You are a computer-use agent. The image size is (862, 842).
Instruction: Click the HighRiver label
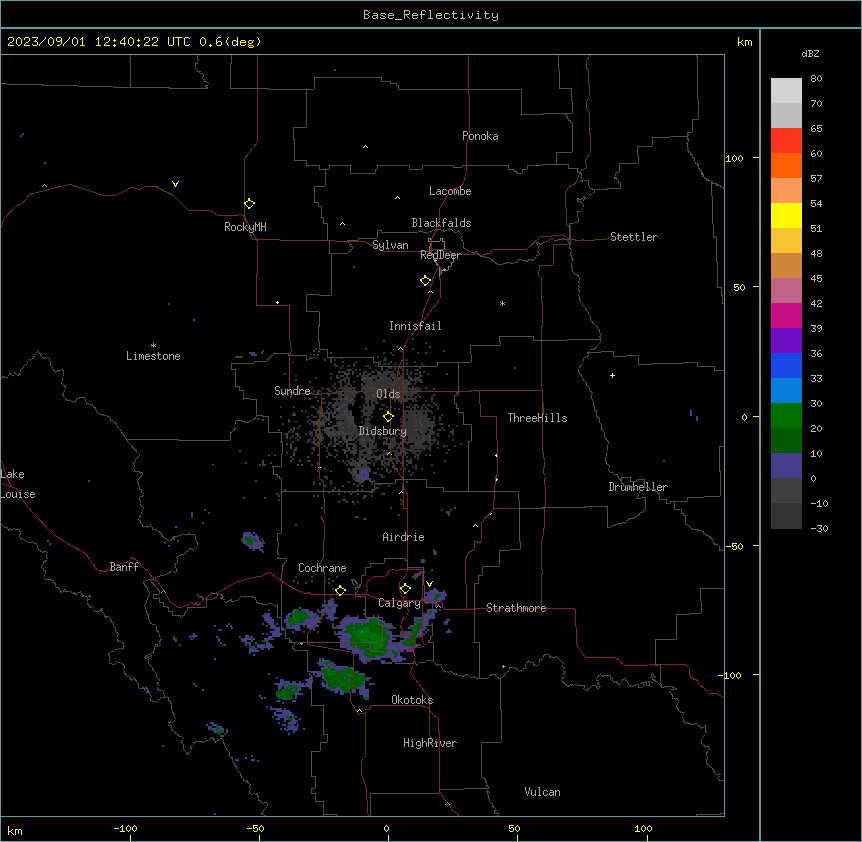pos(430,743)
